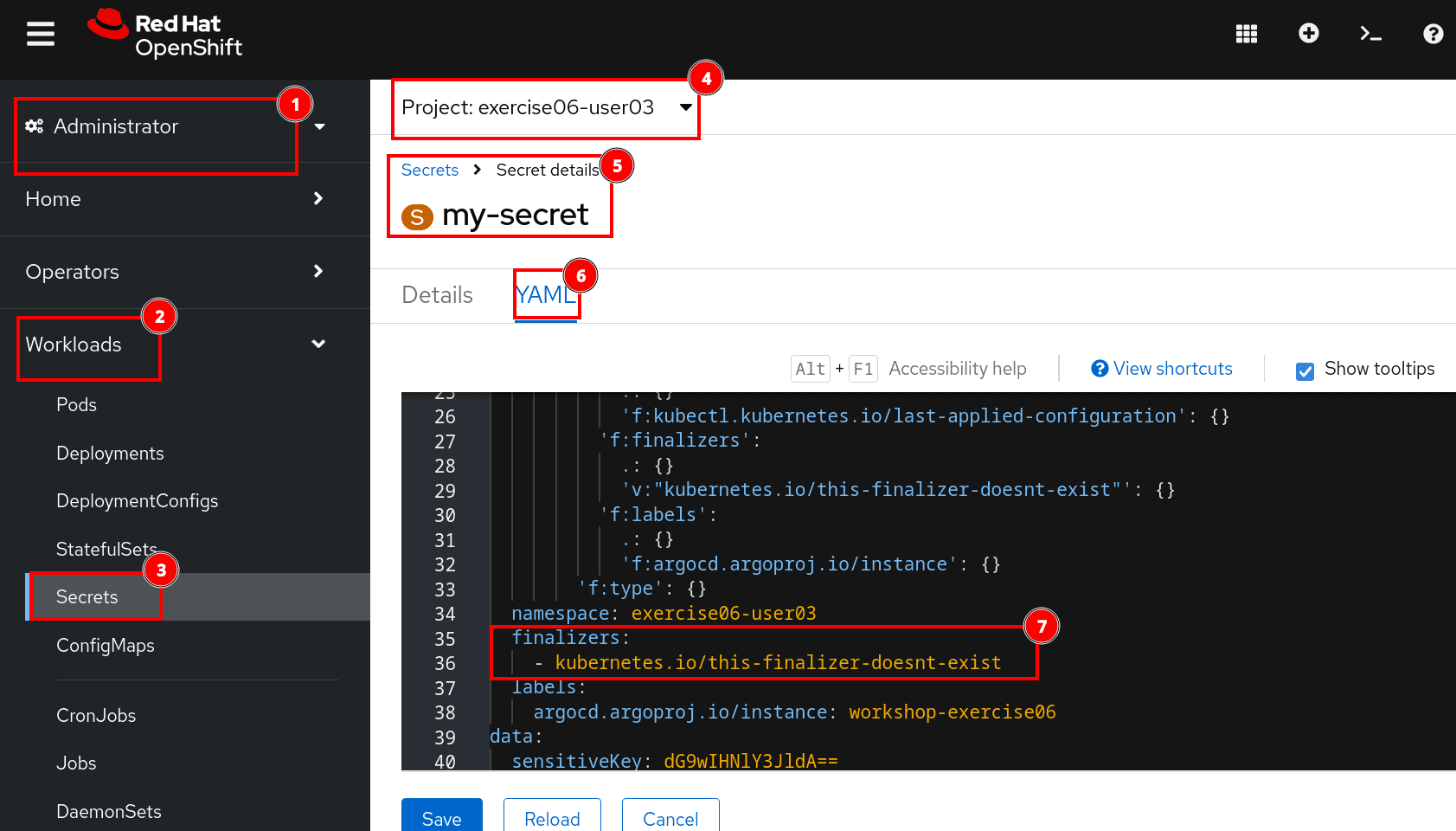The height and width of the screenshot is (831, 1456).
Task: Open the Administrator perspective dropdown
Action: [x=173, y=127]
